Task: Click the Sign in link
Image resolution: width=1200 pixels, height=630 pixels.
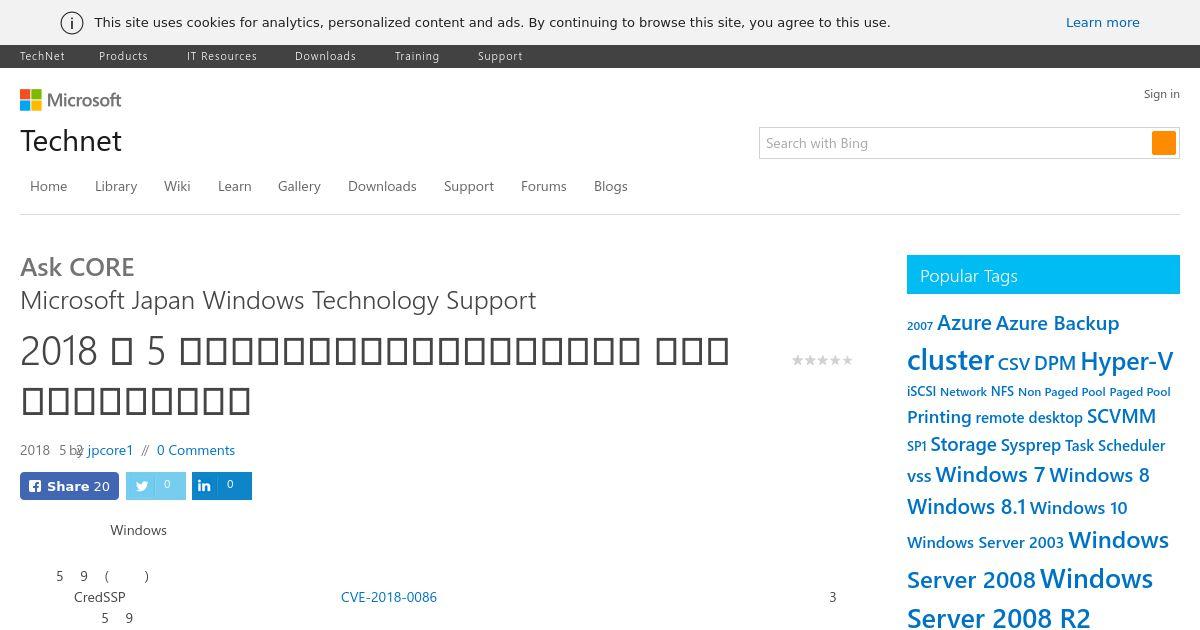Action: tap(1162, 94)
